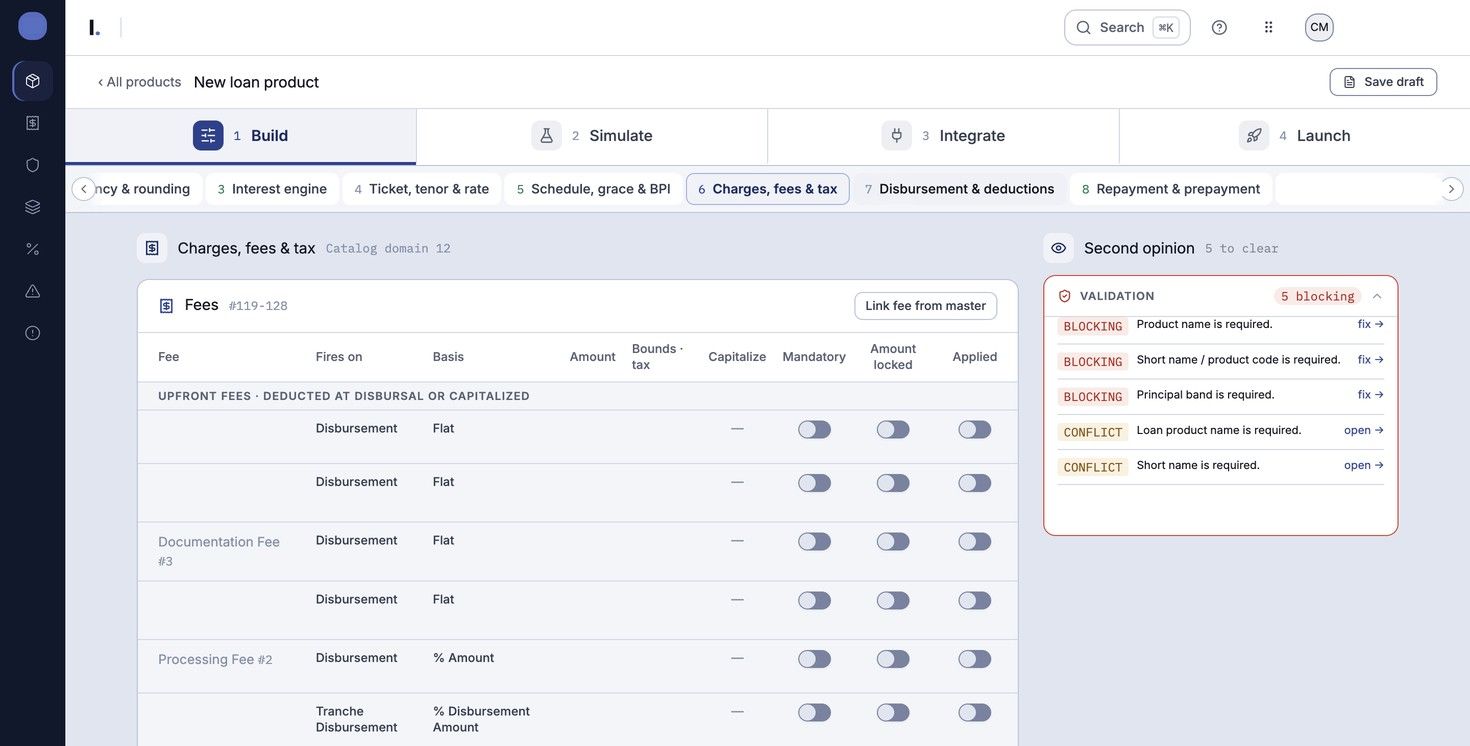Click the round app logo in sidebar
This screenshot has width=1470, height=746.
click(x=32, y=26)
